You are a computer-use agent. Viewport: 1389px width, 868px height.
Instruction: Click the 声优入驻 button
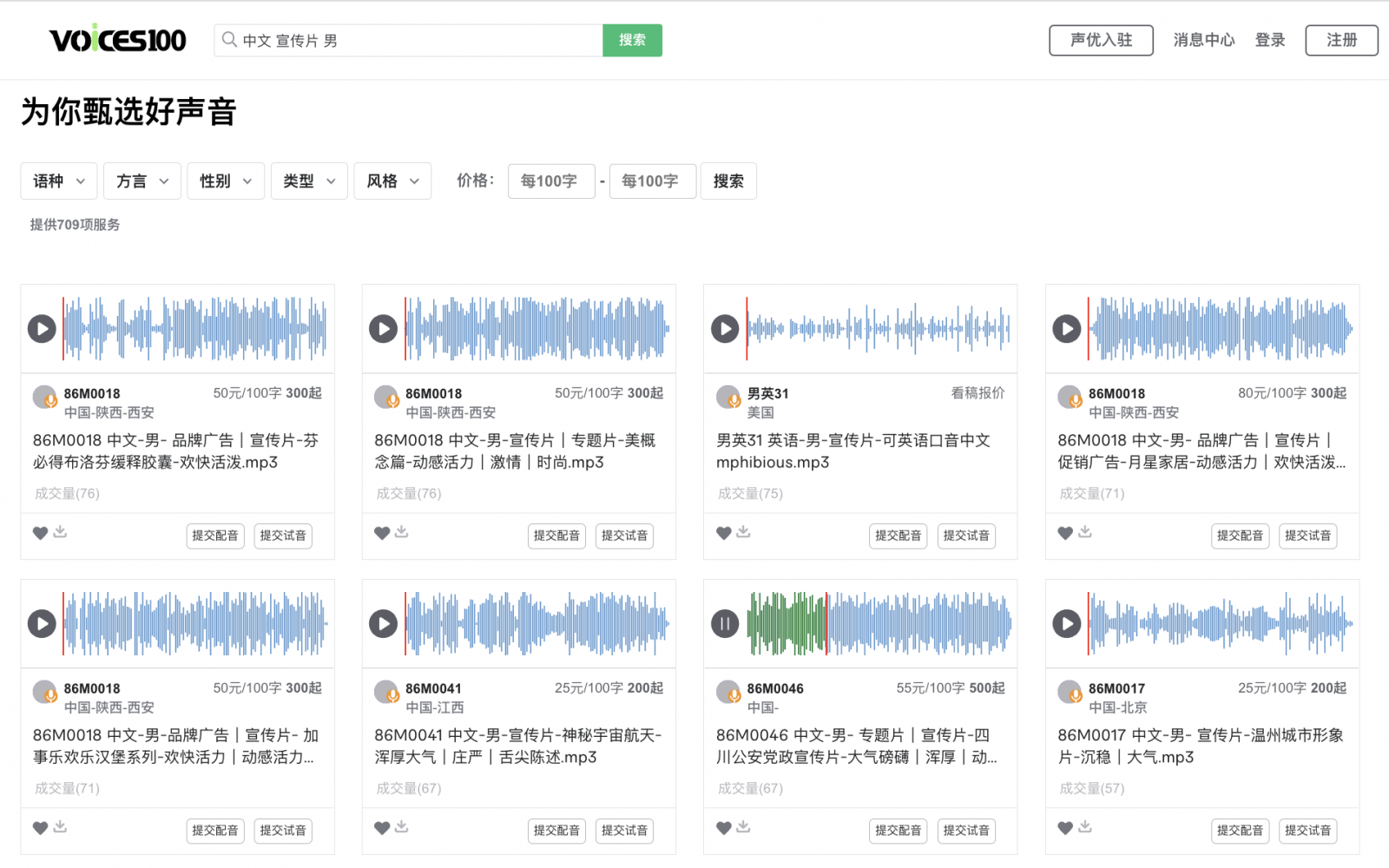click(x=1101, y=40)
